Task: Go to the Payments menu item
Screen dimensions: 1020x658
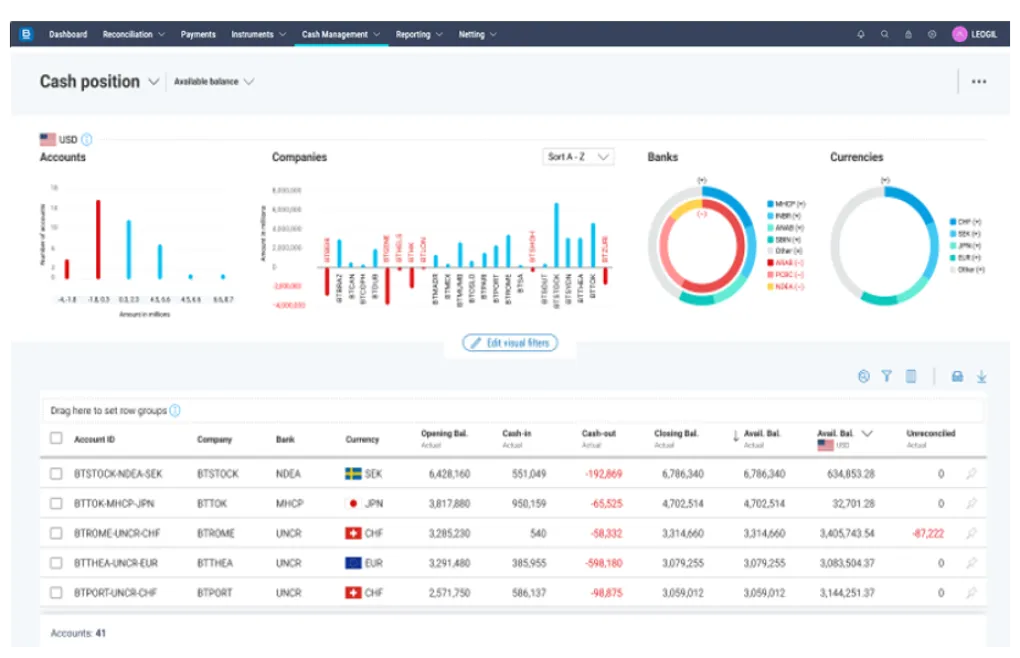Action: click(x=198, y=34)
